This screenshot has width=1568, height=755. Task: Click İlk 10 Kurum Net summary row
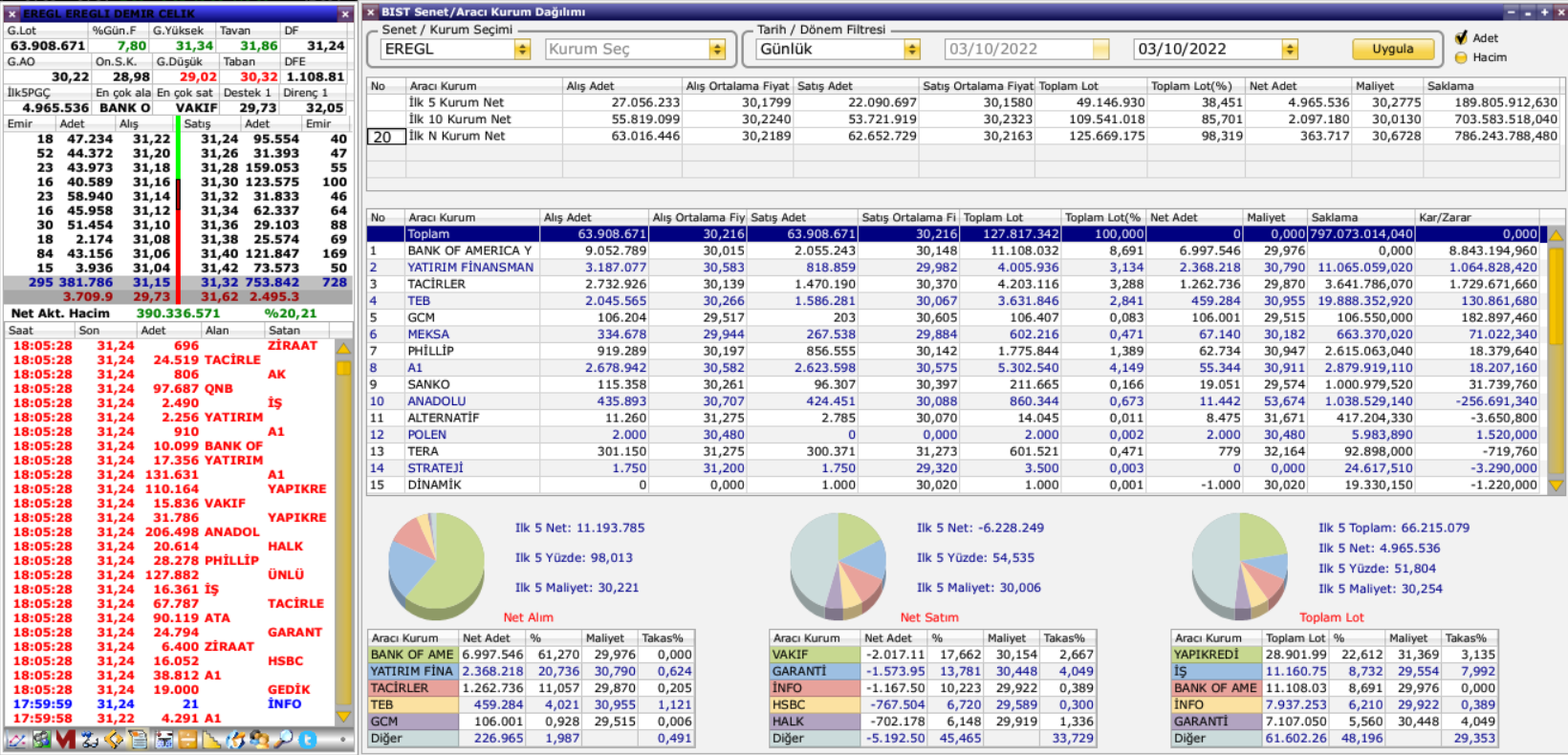[964, 119]
